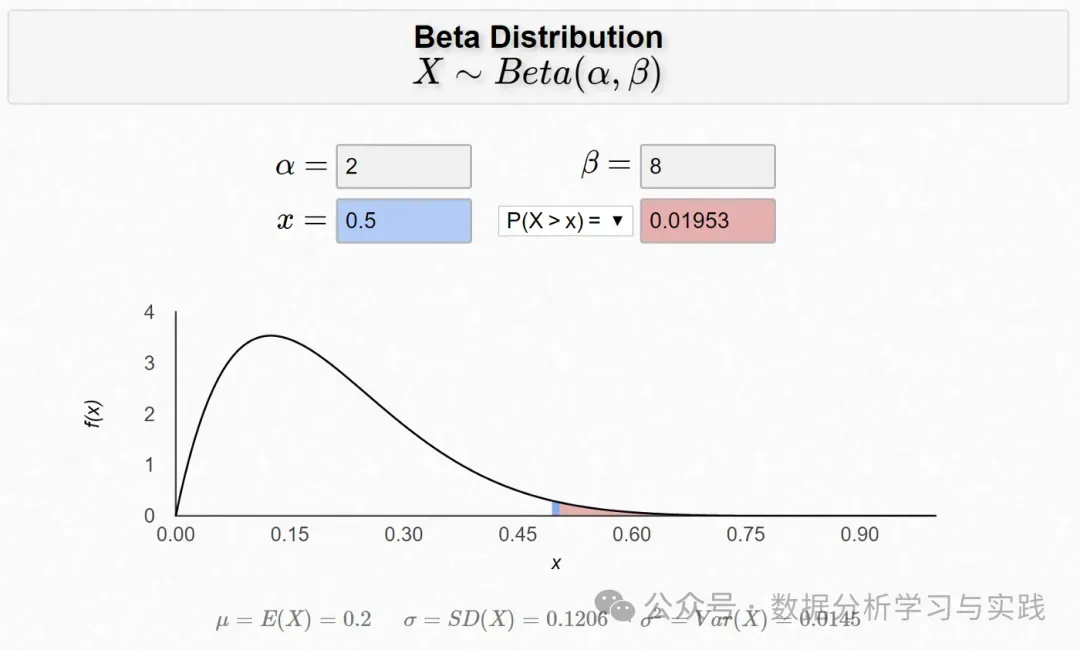Viewport: 1080px width, 650px height.
Task: Click the y-axis tick label 4
Action: pyautogui.click(x=150, y=312)
